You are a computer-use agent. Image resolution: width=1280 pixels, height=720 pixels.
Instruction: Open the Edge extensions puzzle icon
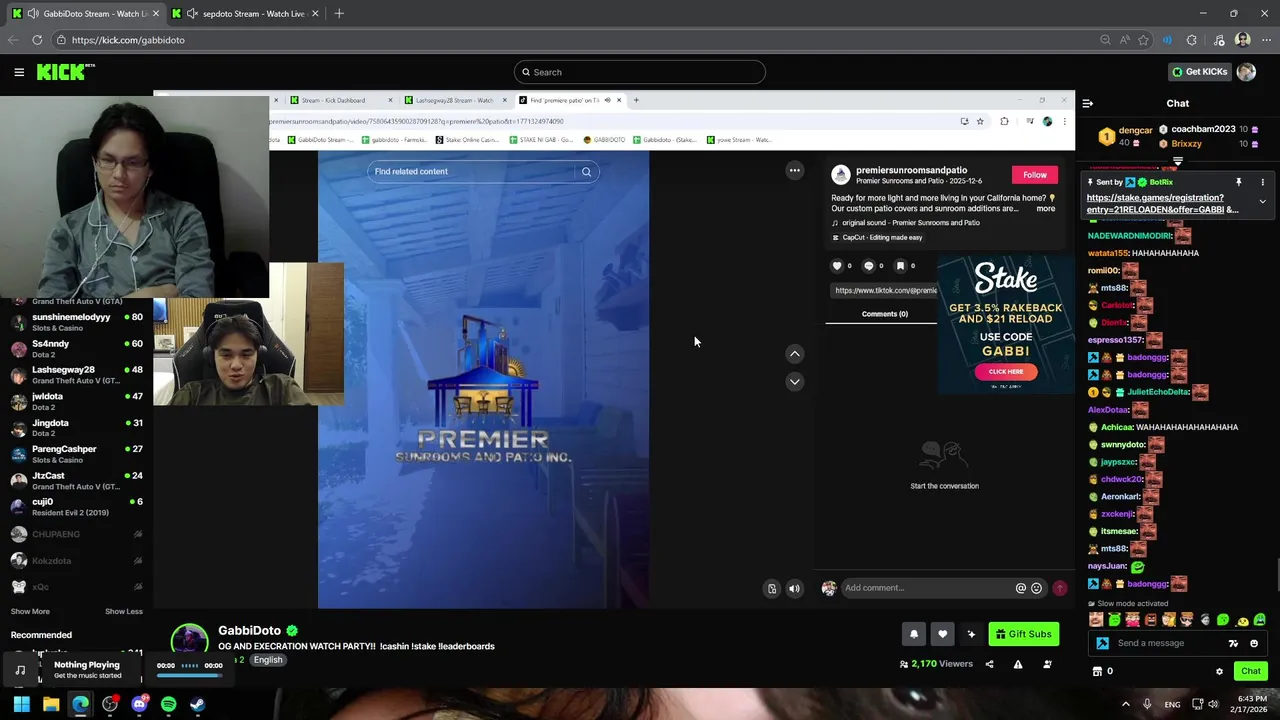point(1191,40)
